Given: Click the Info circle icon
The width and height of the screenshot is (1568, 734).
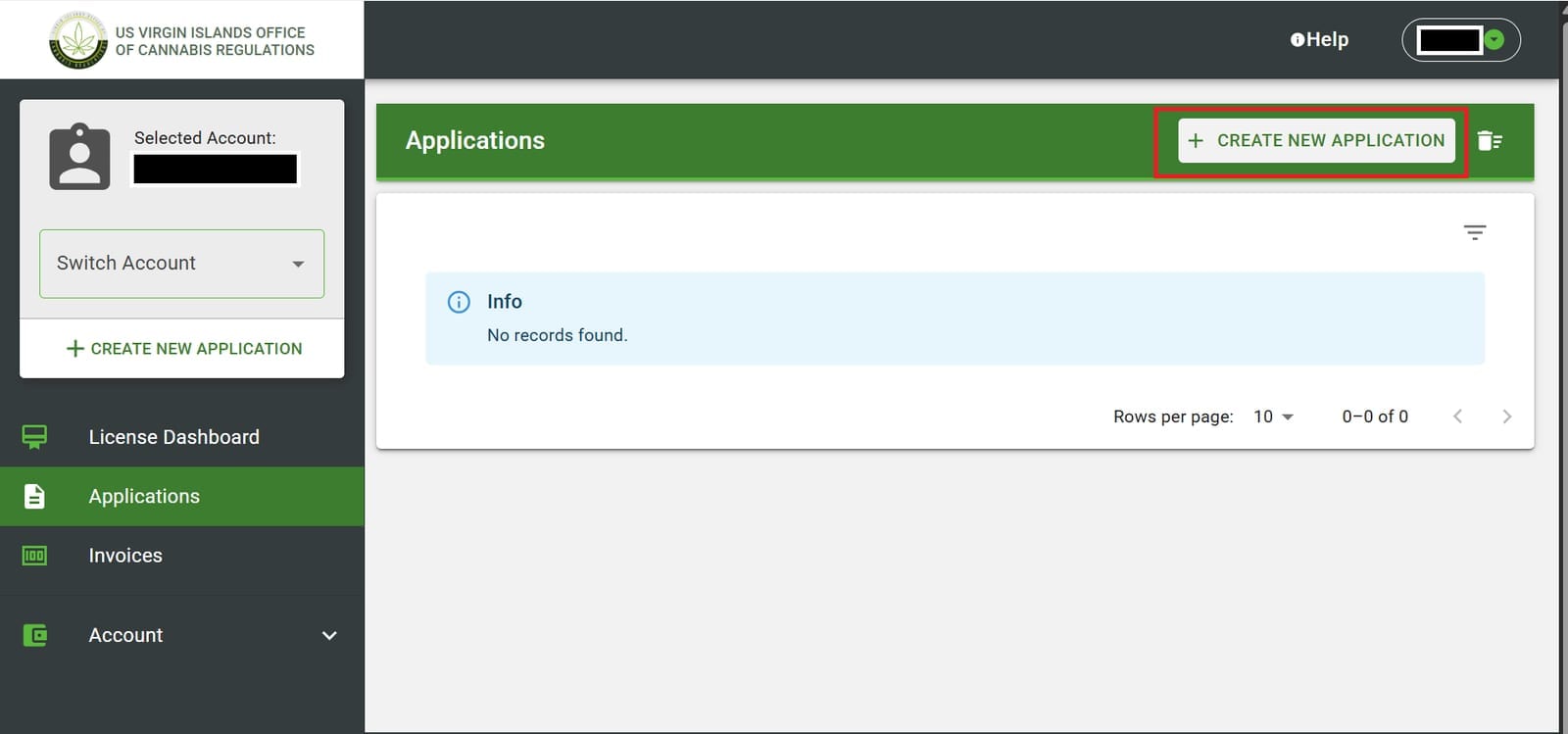Looking at the screenshot, I should point(459,302).
